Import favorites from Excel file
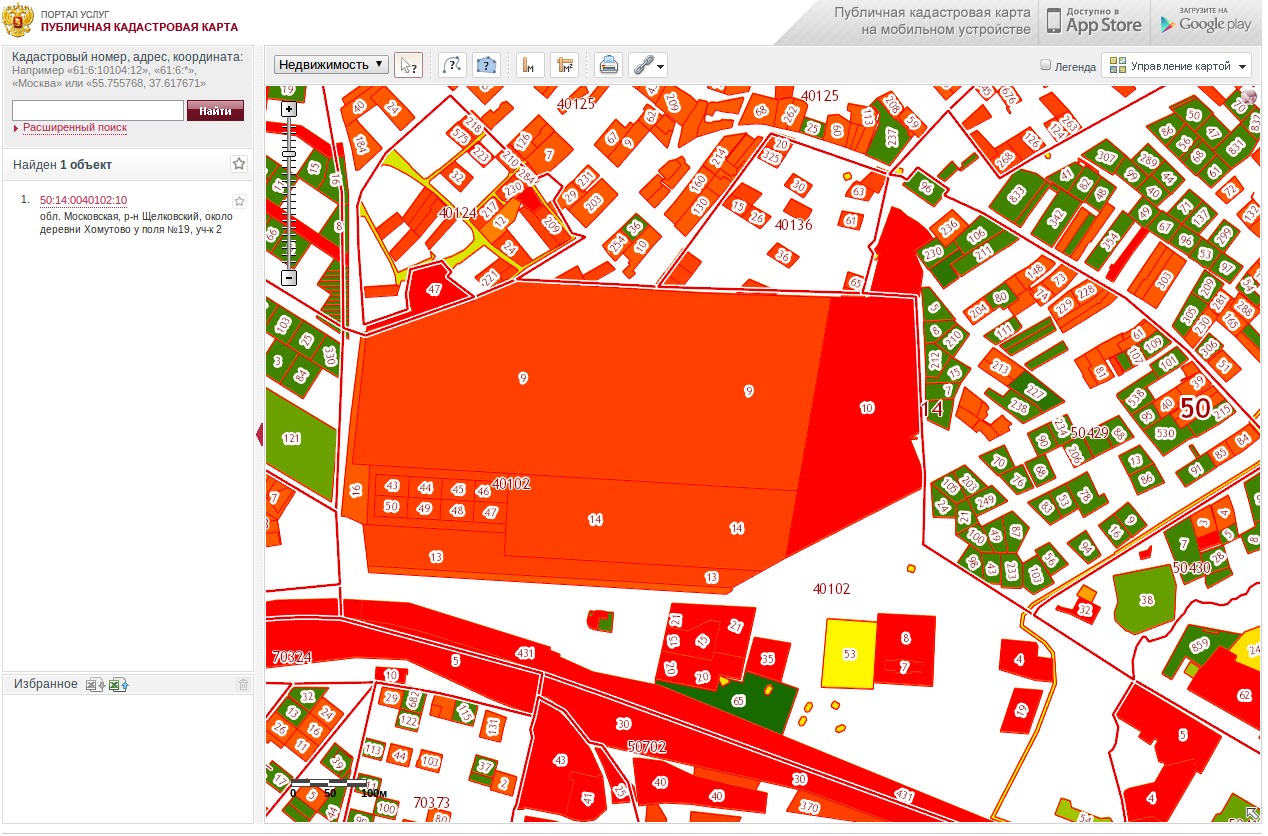This screenshot has width=1268, height=836. pos(119,685)
